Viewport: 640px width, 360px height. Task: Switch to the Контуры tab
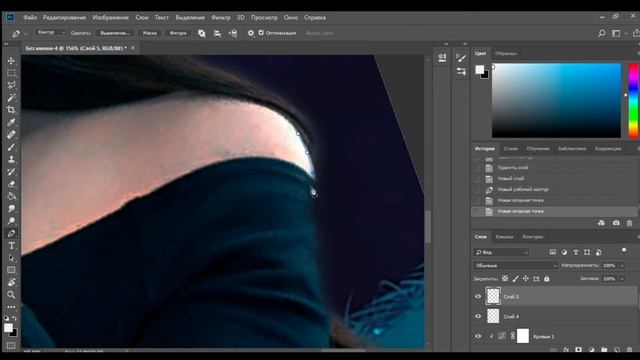coord(533,237)
